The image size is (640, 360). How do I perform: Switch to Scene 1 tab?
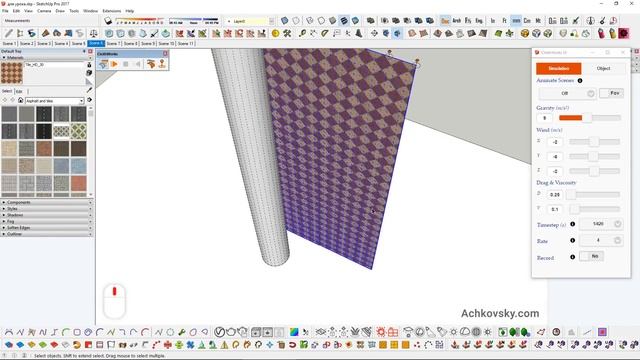coord(9,43)
